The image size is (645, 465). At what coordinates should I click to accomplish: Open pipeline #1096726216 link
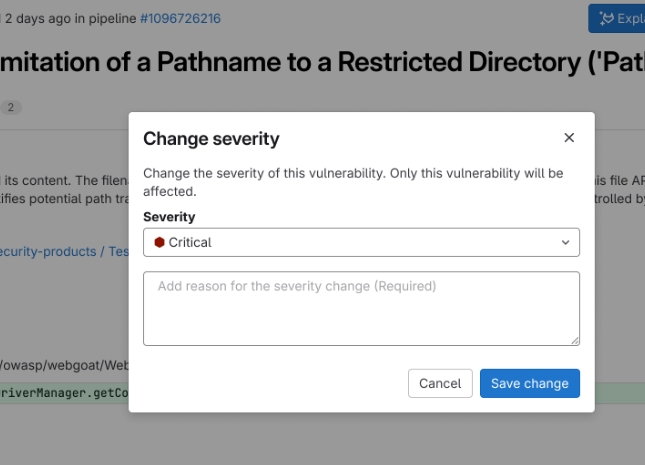(x=180, y=18)
